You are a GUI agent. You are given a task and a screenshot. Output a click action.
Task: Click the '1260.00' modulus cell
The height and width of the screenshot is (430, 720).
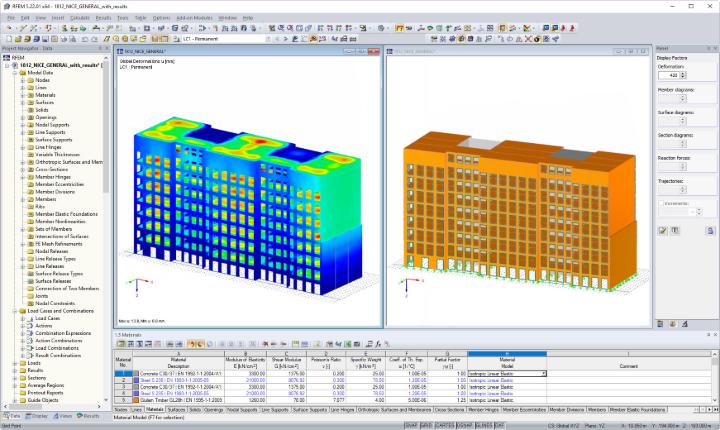coord(245,400)
